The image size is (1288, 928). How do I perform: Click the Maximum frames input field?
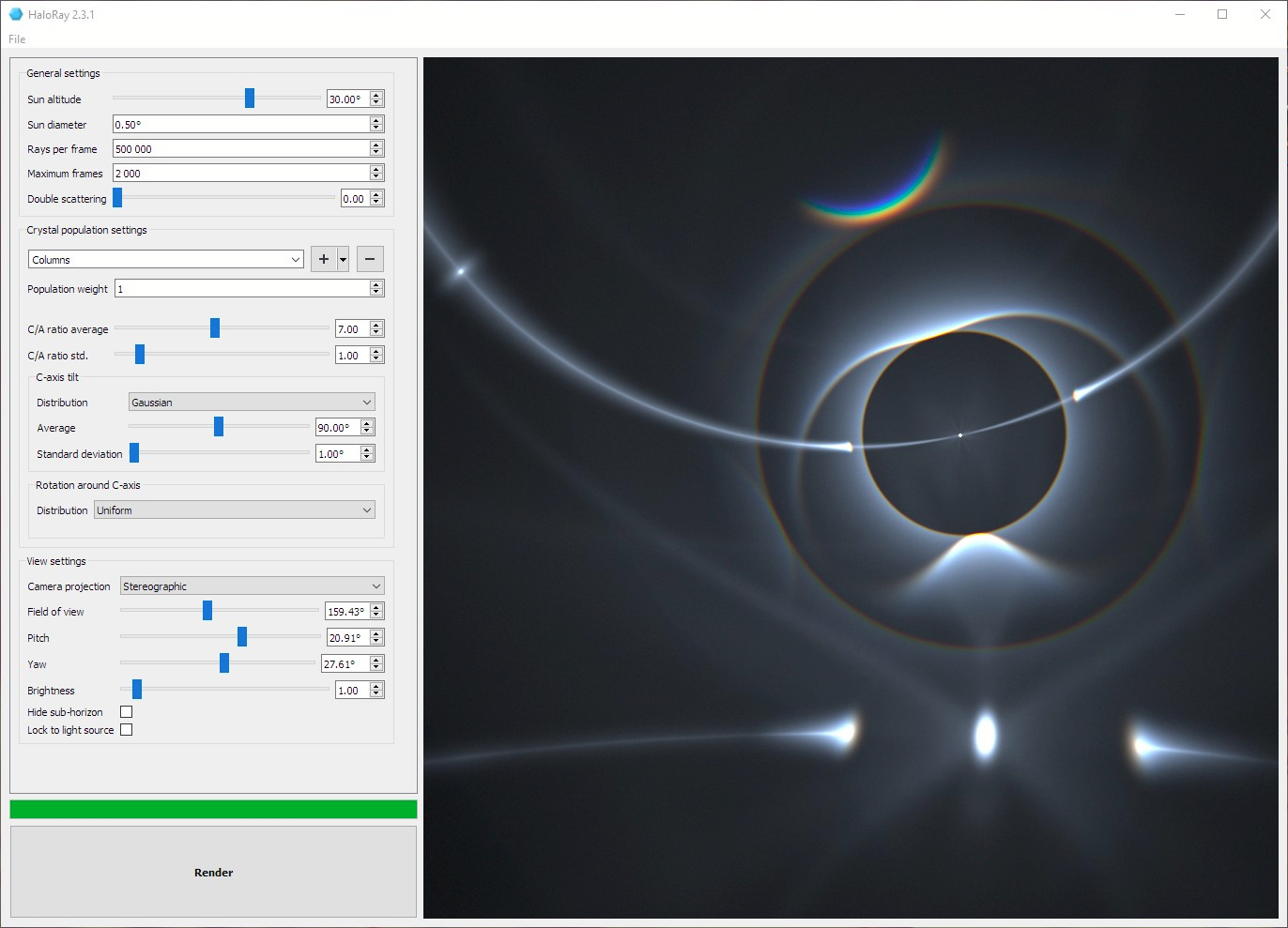pyautogui.click(x=240, y=174)
